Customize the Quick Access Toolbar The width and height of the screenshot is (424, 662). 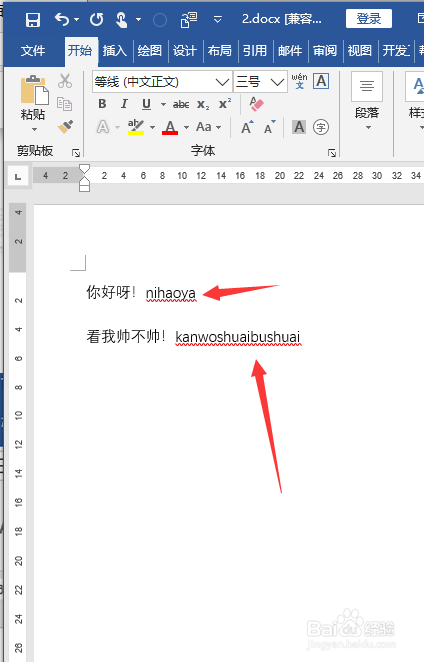point(217,19)
